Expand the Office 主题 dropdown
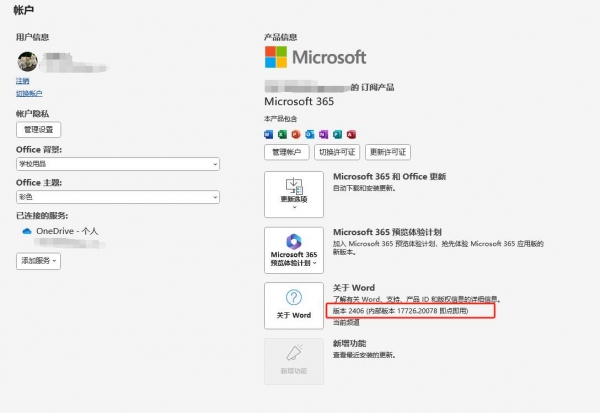This screenshot has height=413, width=600. coord(118,197)
